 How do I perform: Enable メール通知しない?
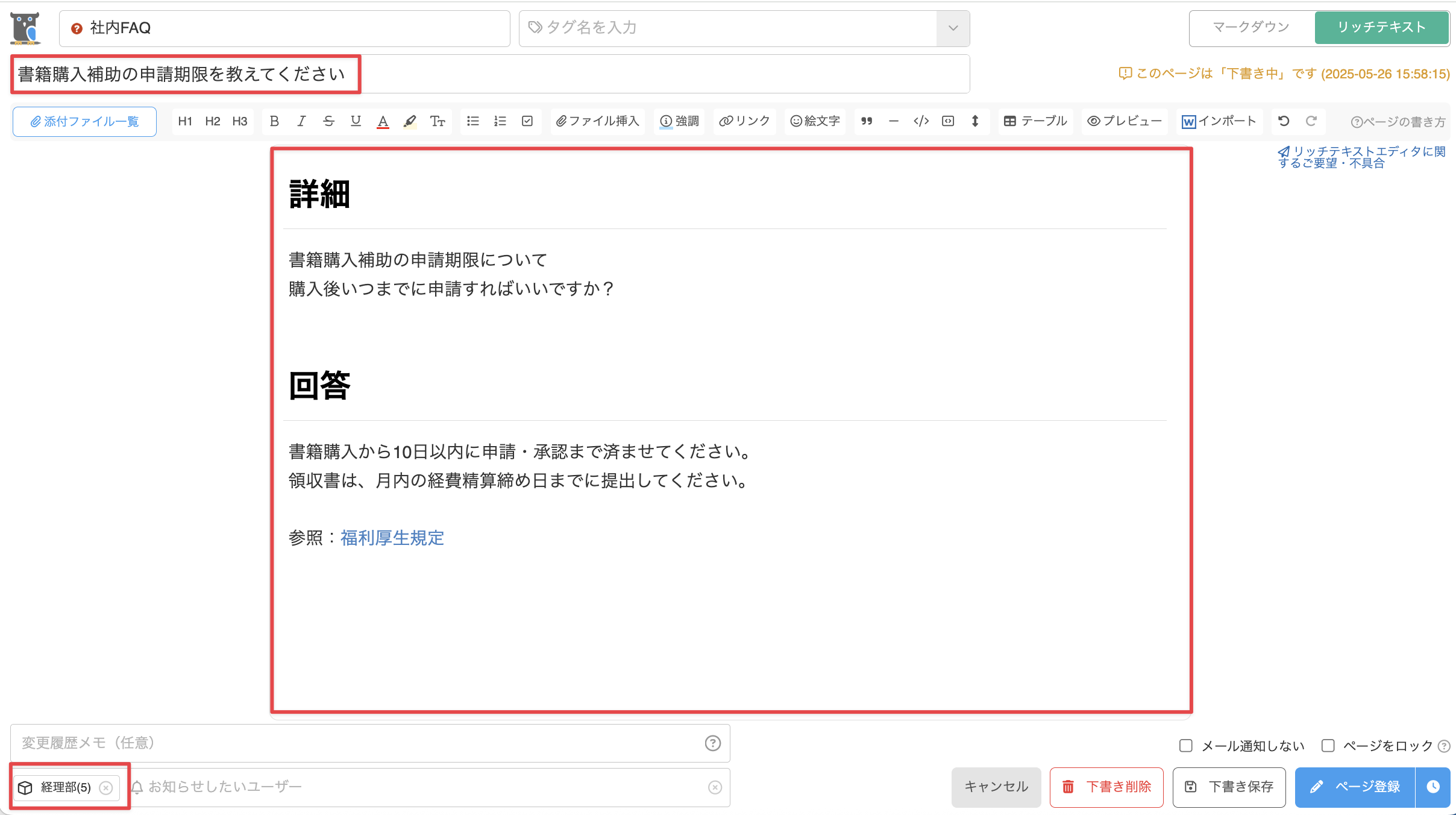1185,746
